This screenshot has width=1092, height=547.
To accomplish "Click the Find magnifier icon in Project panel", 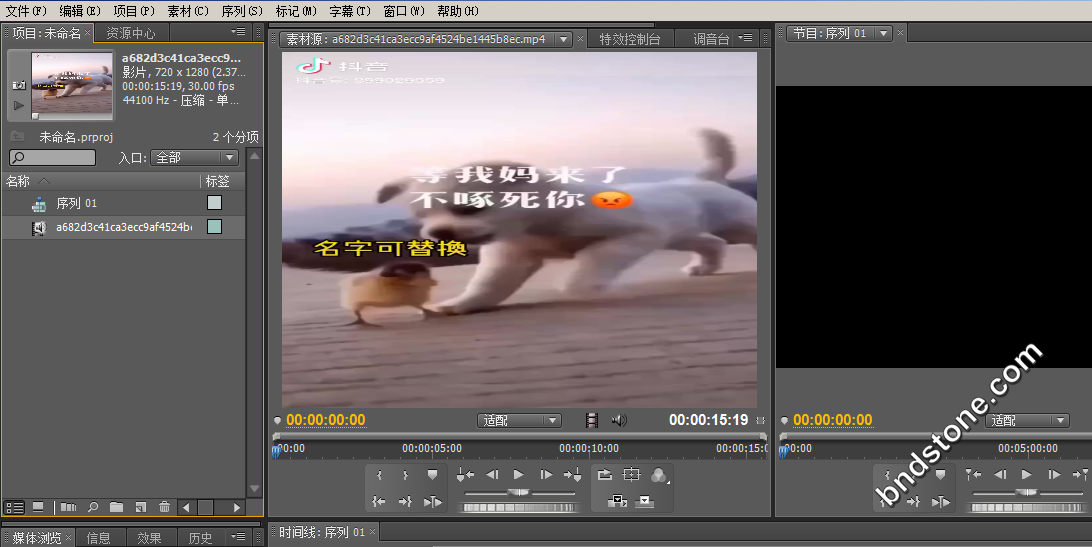I will tap(93, 507).
